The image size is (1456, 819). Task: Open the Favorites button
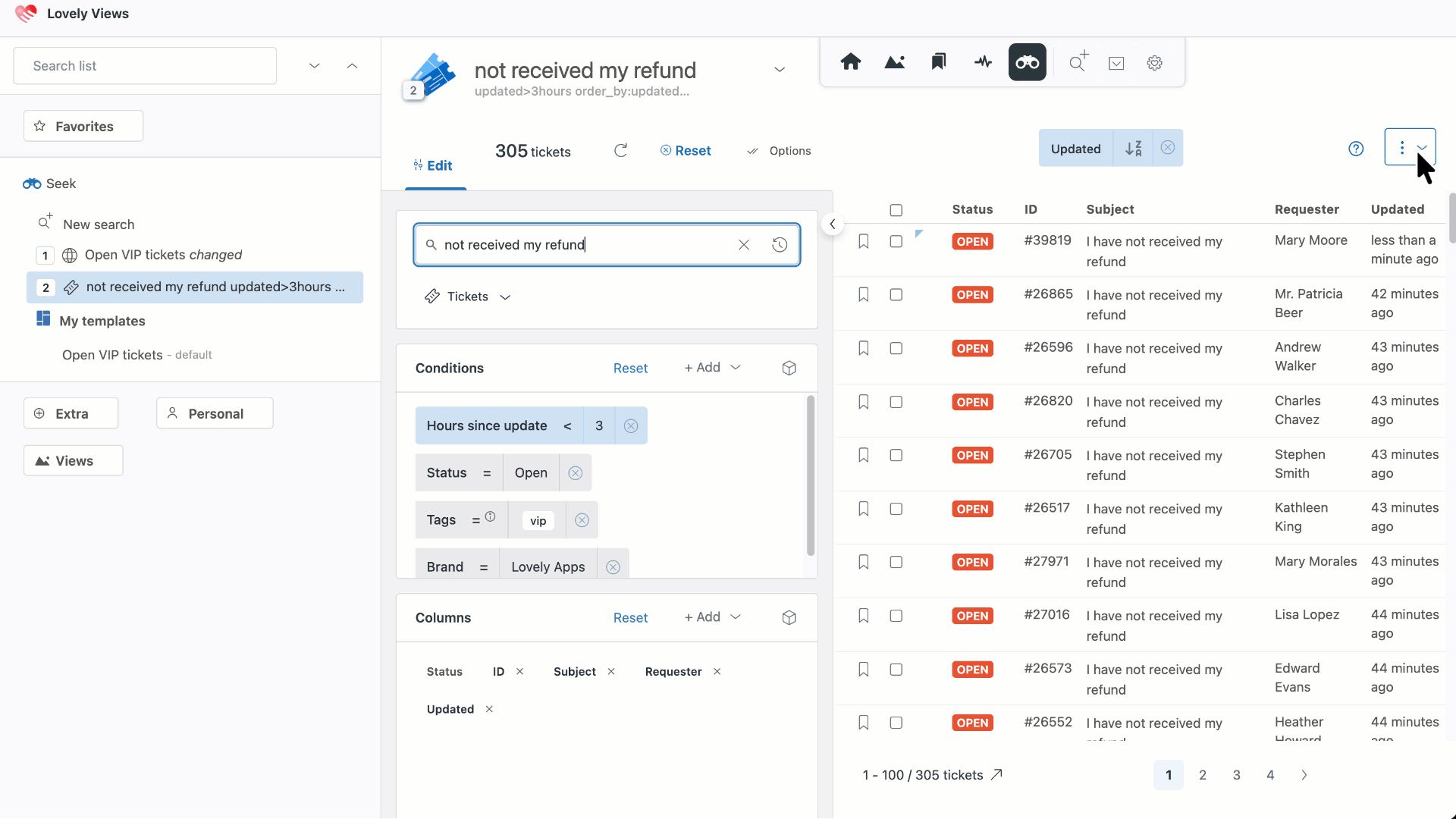83,127
